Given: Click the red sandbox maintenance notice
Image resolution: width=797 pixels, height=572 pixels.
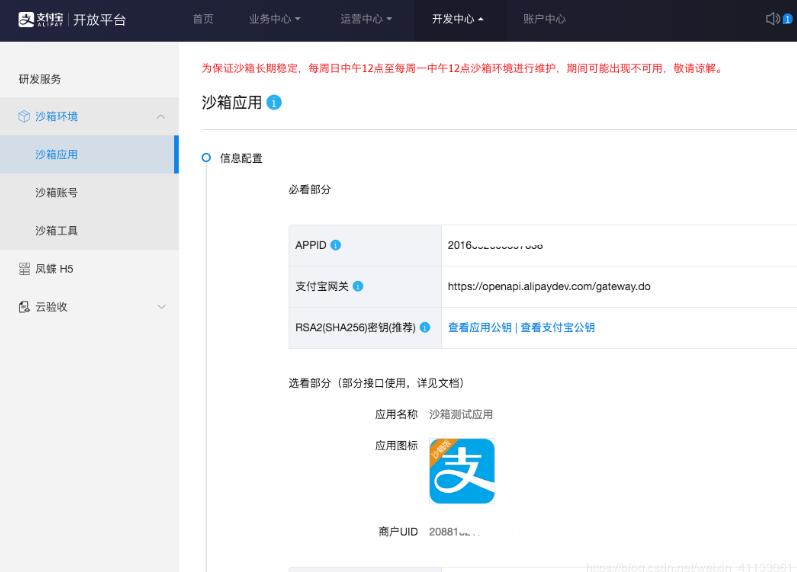Looking at the screenshot, I should coord(462,68).
